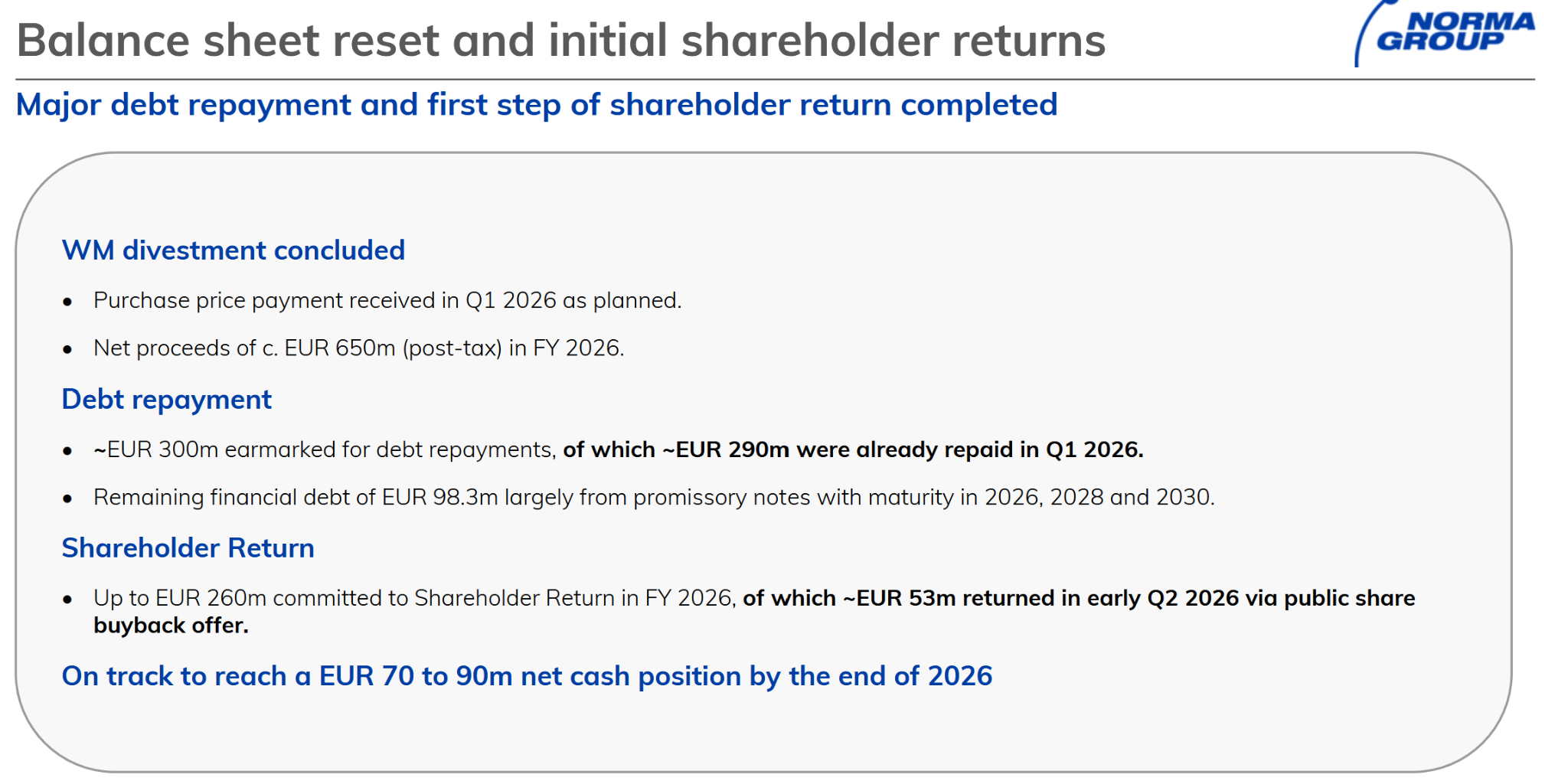
Task: Click 'Up to EUR 260m committed' text
Action: (251, 598)
